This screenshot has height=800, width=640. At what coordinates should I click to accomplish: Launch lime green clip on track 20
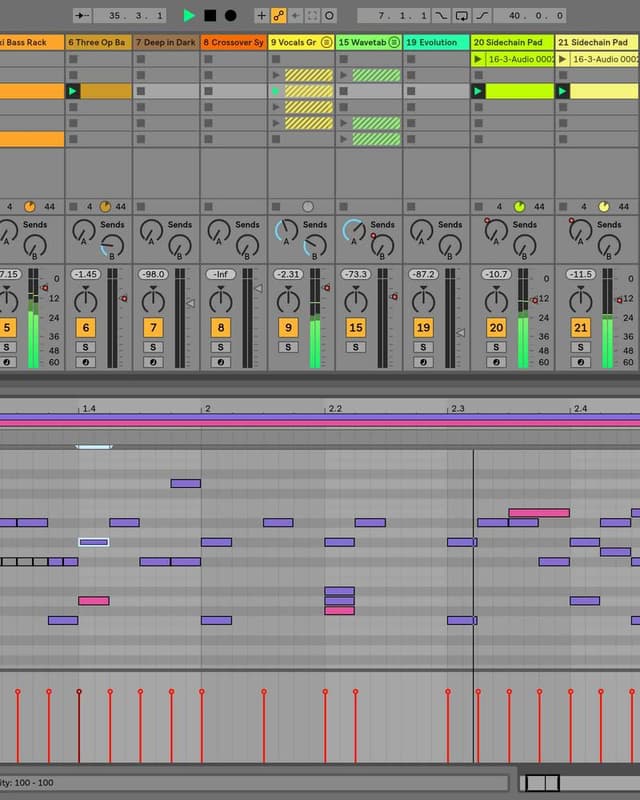(478, 91)
